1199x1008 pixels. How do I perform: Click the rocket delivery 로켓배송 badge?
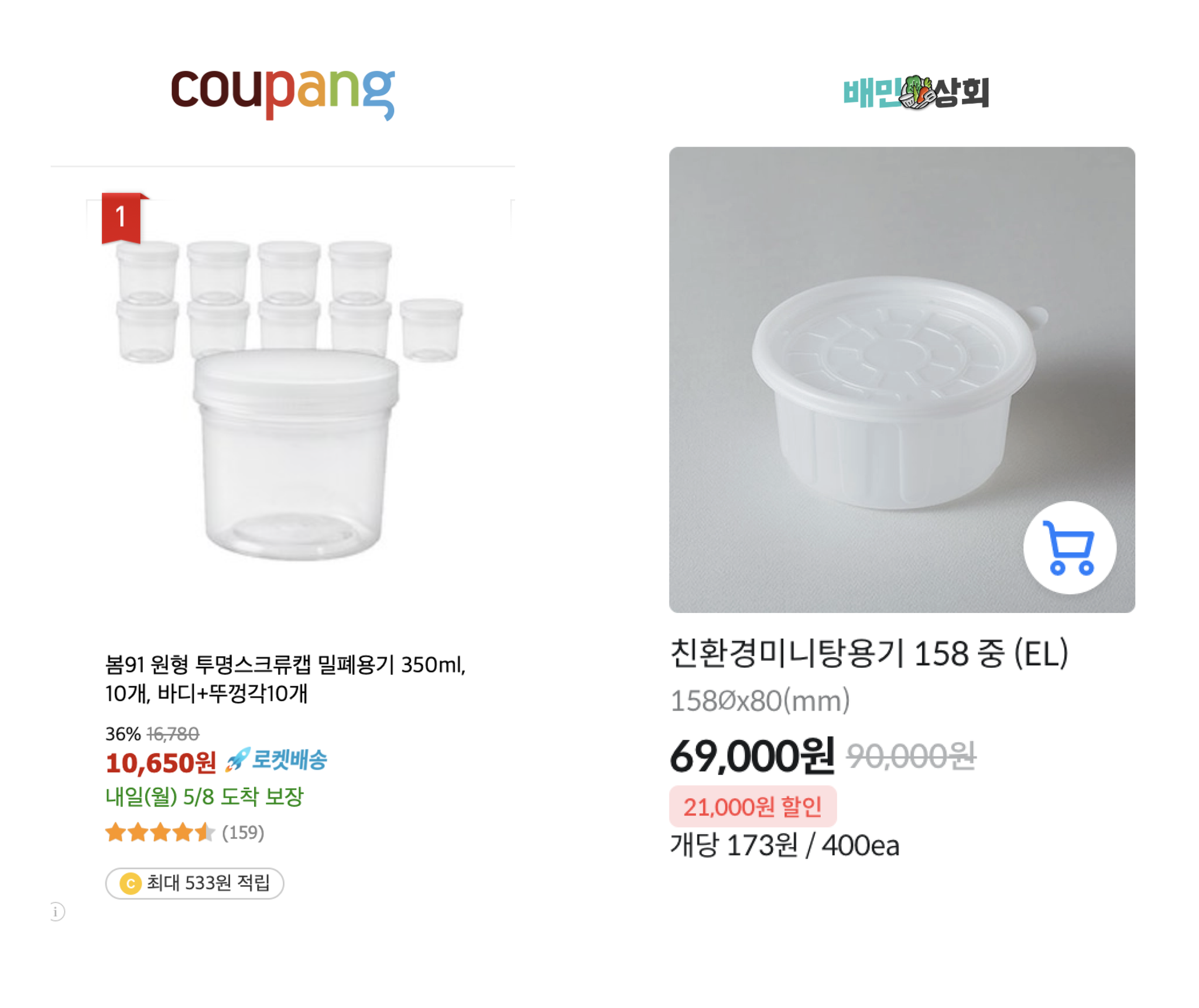point(276,759)
